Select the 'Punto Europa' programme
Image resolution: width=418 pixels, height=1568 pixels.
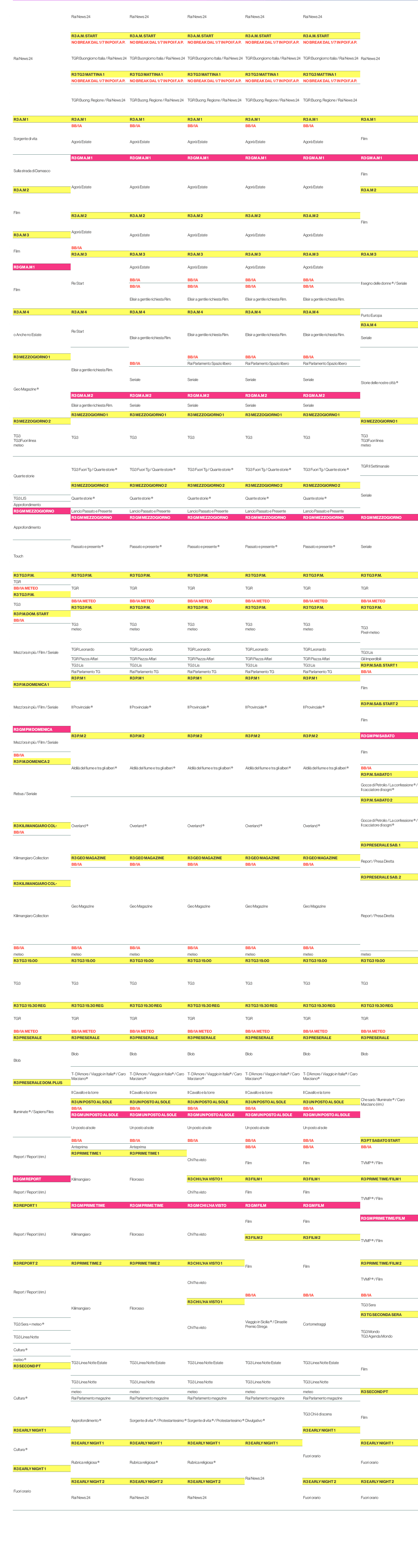click(x=371, y=315)
